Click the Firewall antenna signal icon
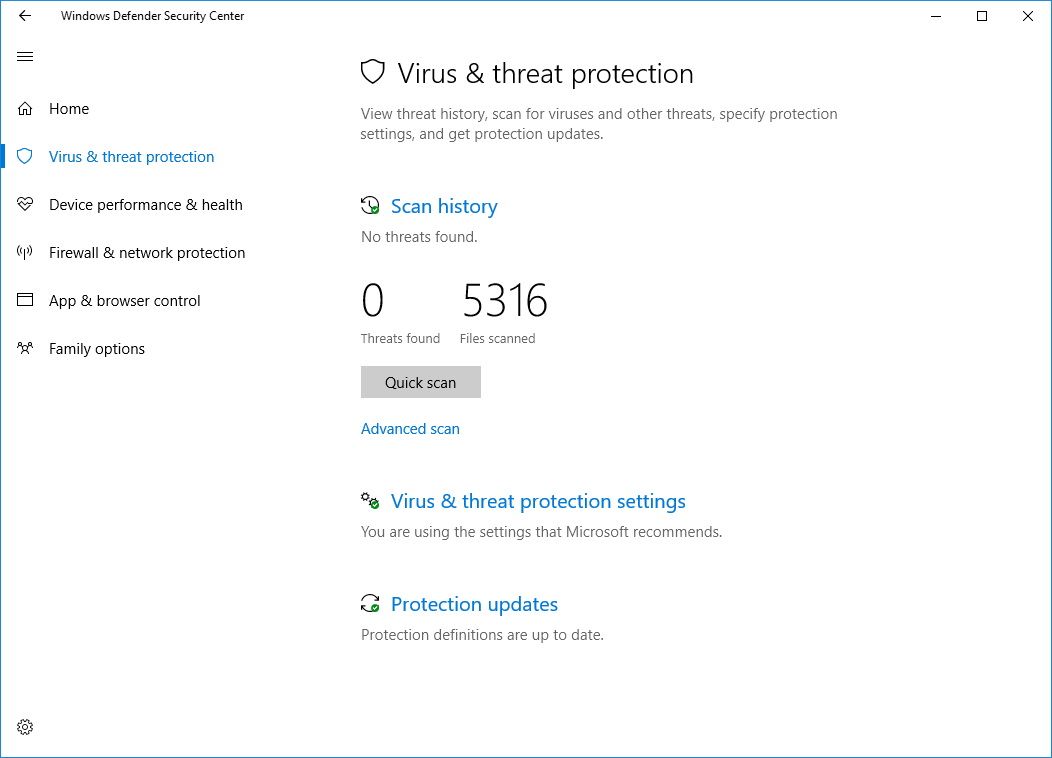 (25, 252)
